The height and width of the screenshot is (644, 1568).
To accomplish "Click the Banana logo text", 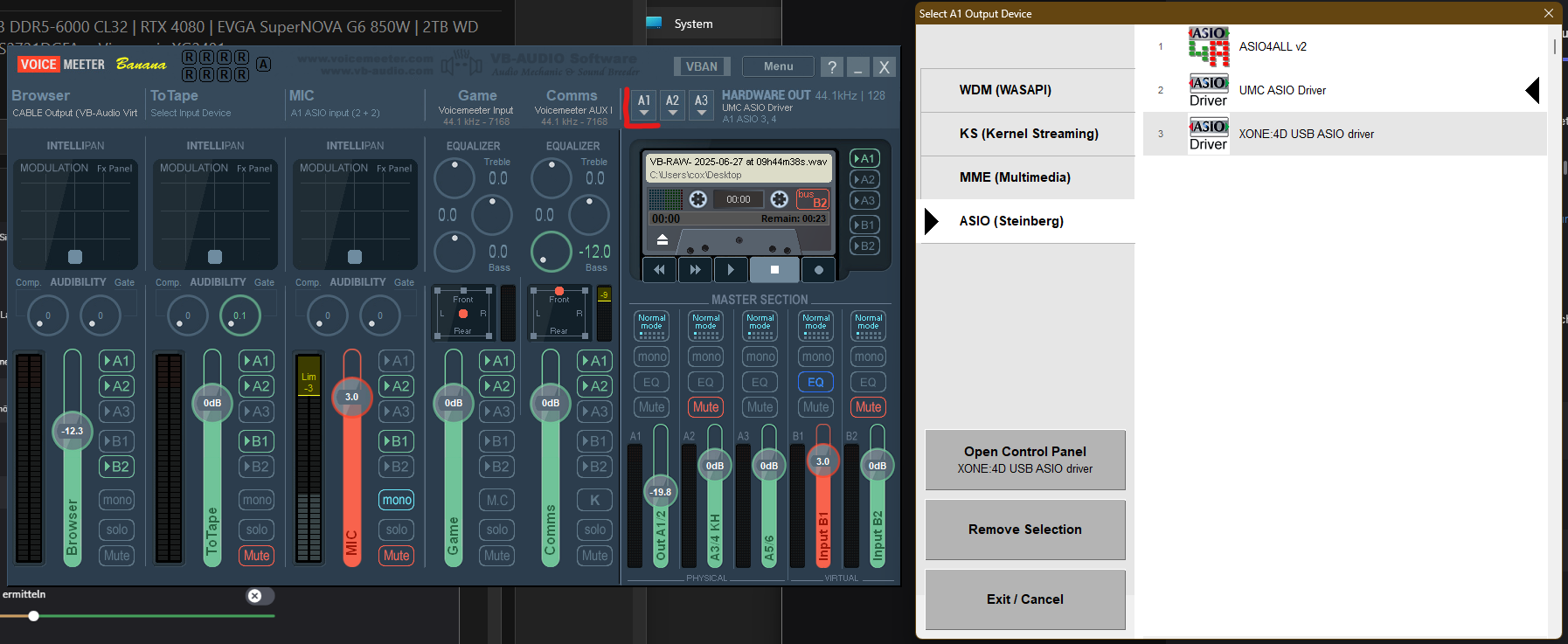I will tap(141, 65).
